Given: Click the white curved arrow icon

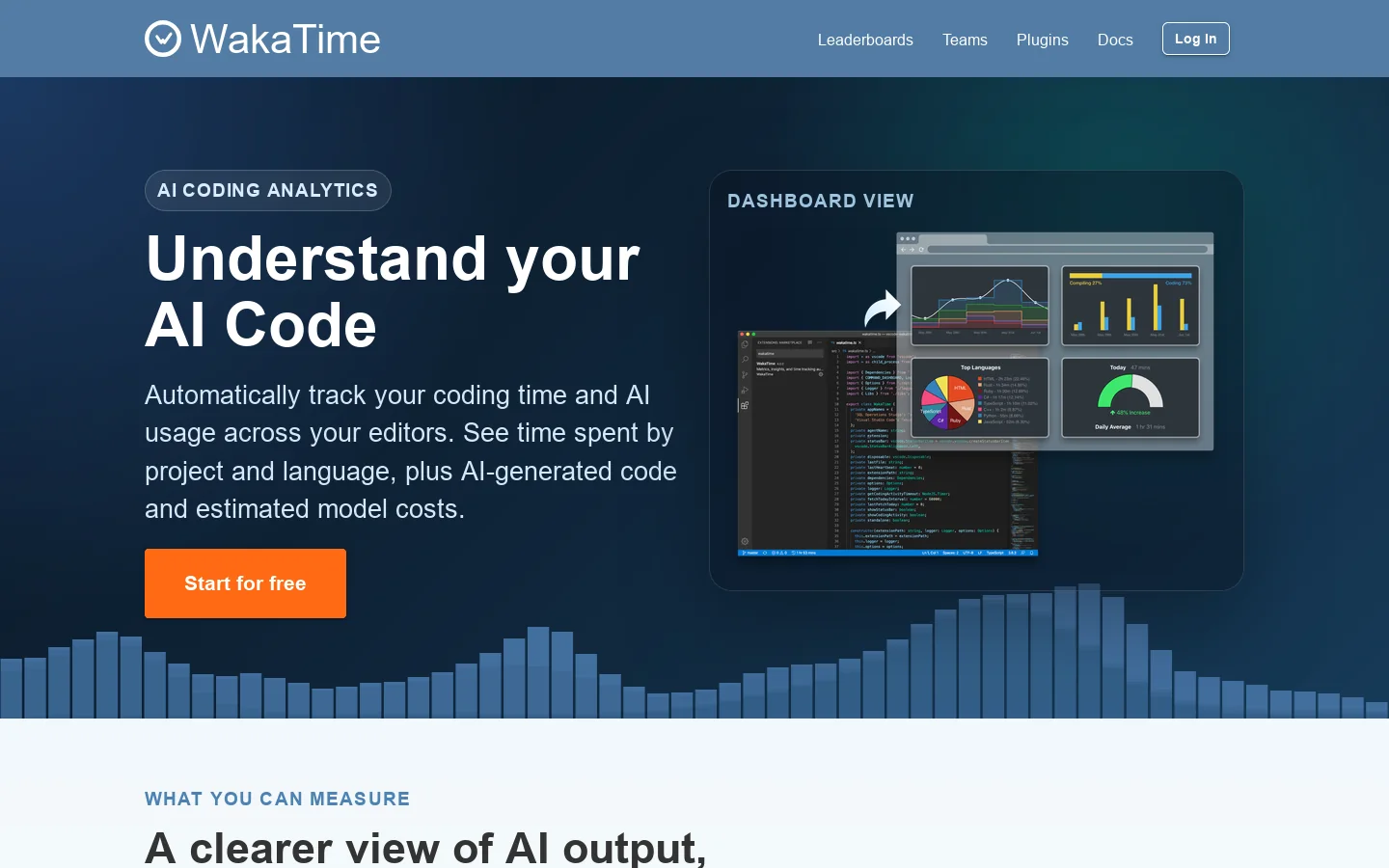Looking at the screenshot, I should click(882, 309).
